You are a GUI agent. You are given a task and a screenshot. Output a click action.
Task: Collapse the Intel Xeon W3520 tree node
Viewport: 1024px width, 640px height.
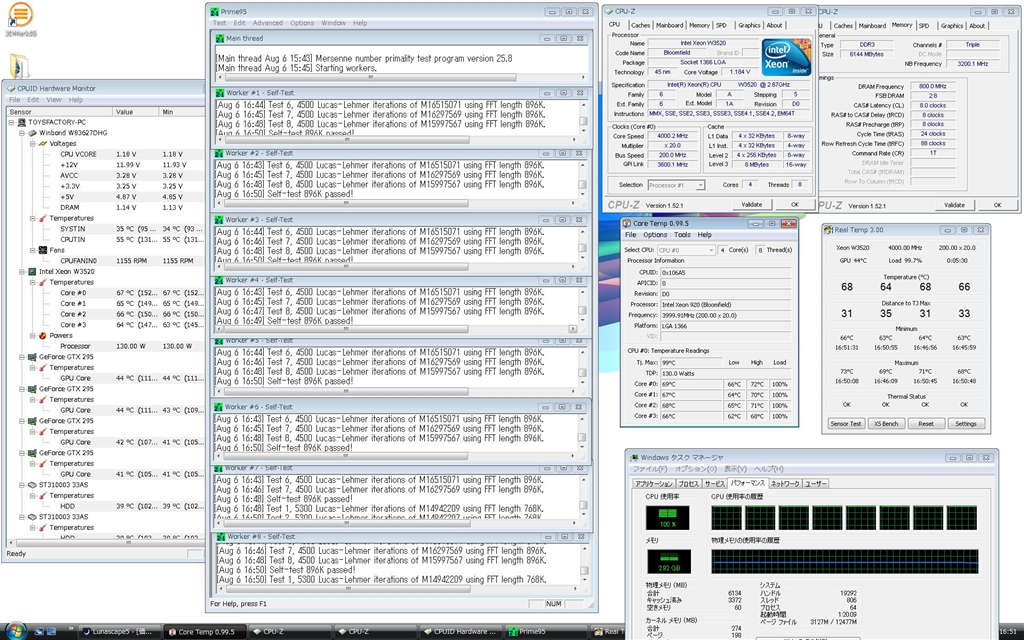click(x=22, y=271)
